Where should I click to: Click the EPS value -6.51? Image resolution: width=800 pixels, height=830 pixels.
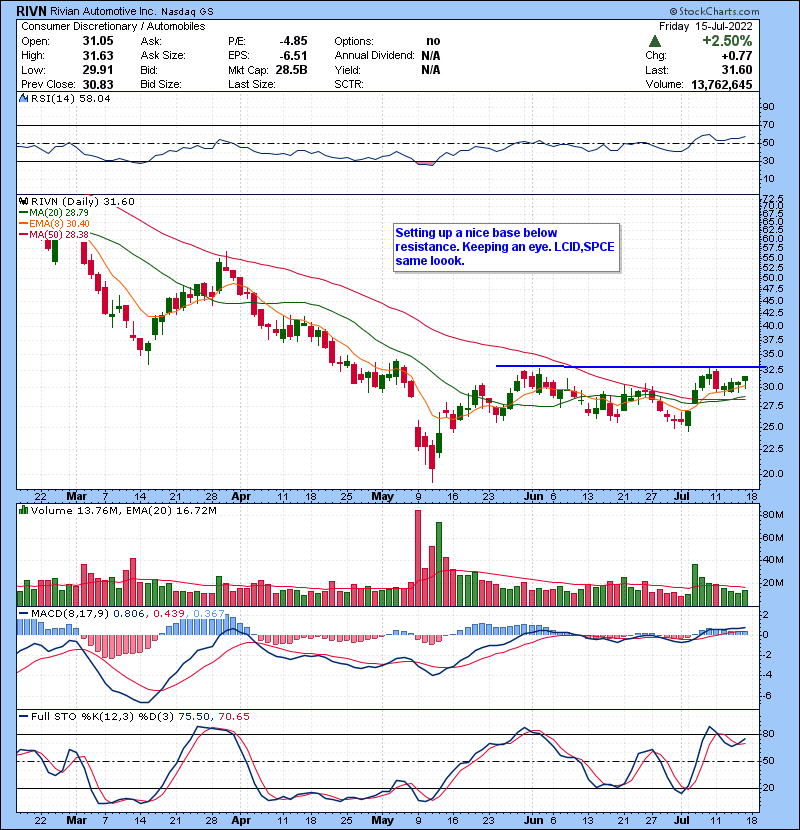coord(293,56)
